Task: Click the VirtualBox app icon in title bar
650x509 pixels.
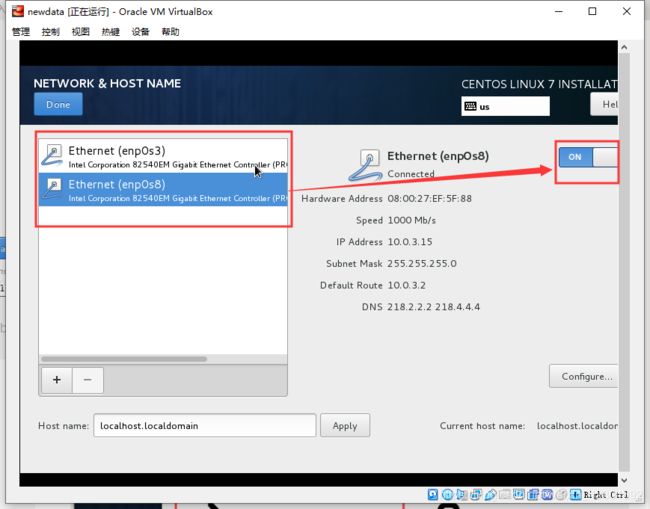Action: pos(17,11)
